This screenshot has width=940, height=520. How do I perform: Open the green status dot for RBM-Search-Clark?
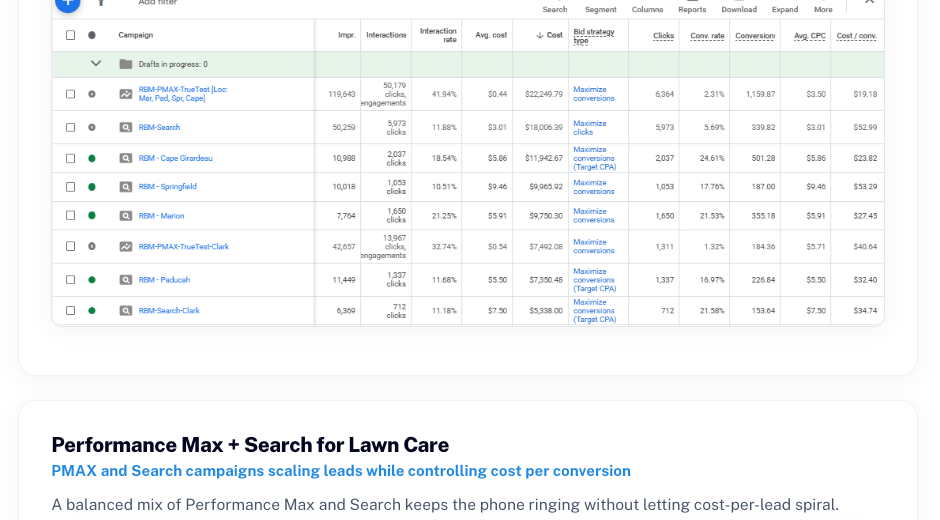point(92,311)
